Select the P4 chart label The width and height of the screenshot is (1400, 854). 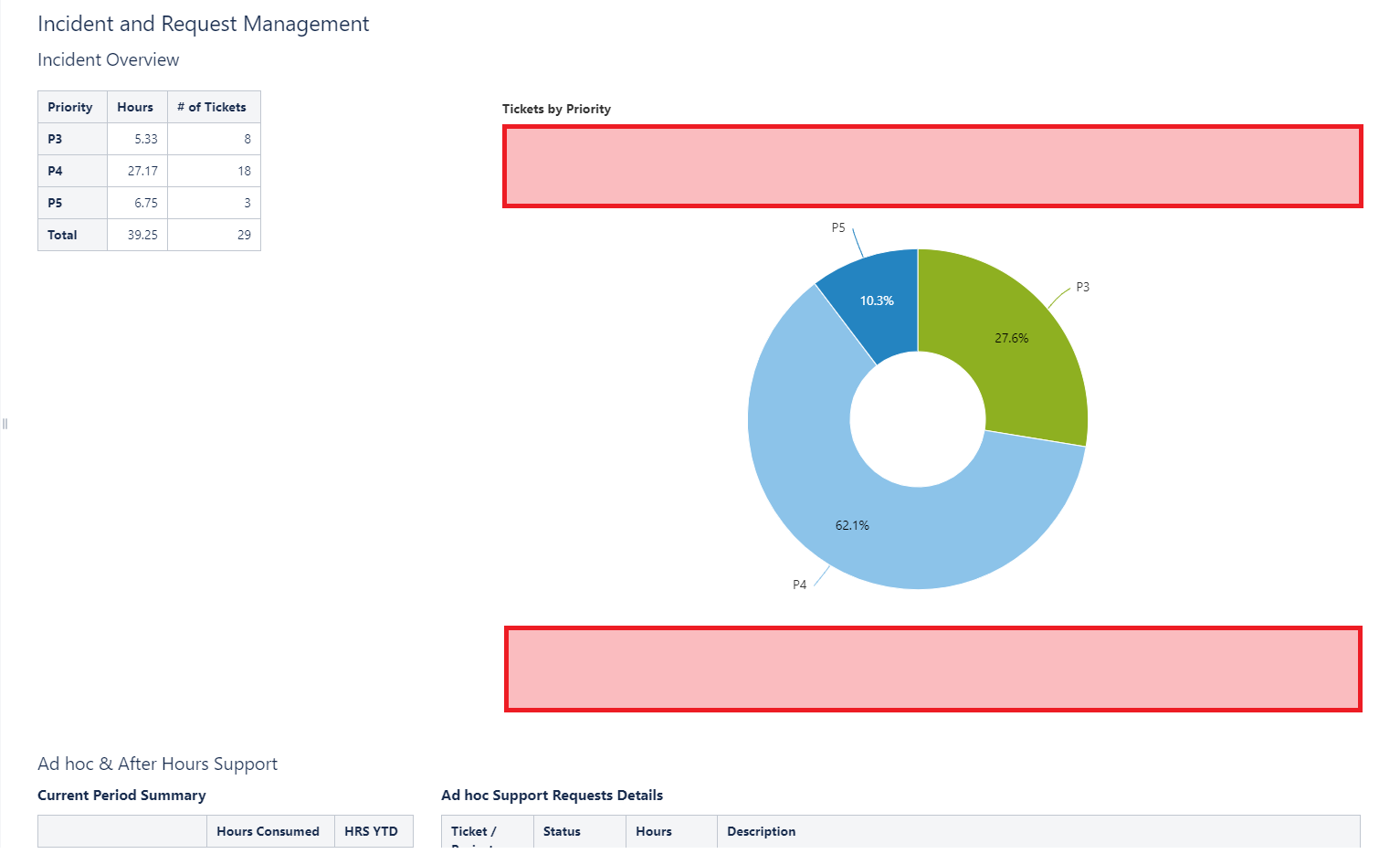tap(799, 585)
